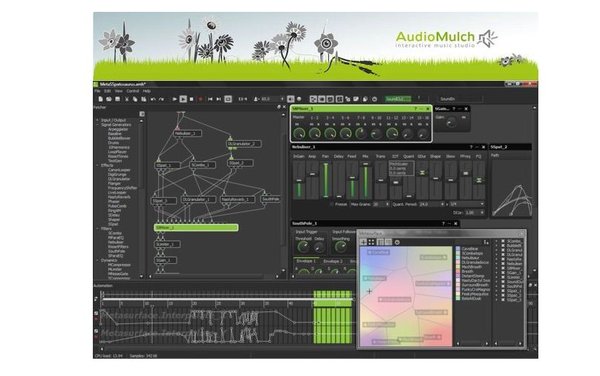Screen dimensions: 600x376
Task: Click the Play button in the toolbar
Action: tap(183, 99)
